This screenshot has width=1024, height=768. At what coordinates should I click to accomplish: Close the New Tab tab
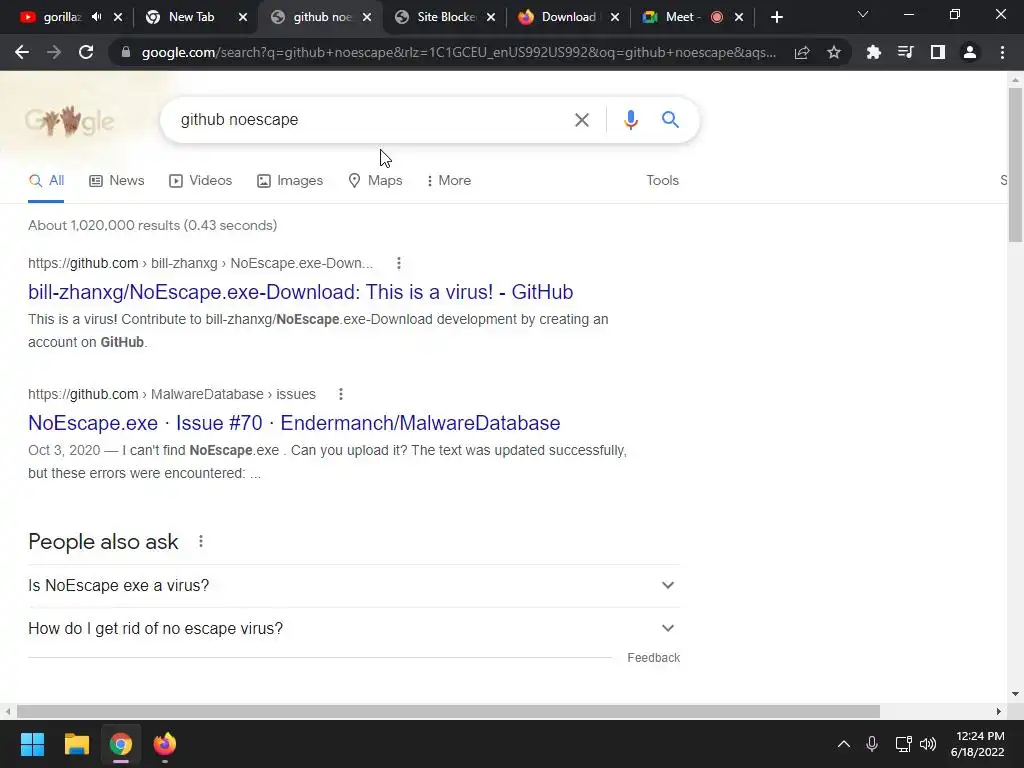(x=243, y=17)
